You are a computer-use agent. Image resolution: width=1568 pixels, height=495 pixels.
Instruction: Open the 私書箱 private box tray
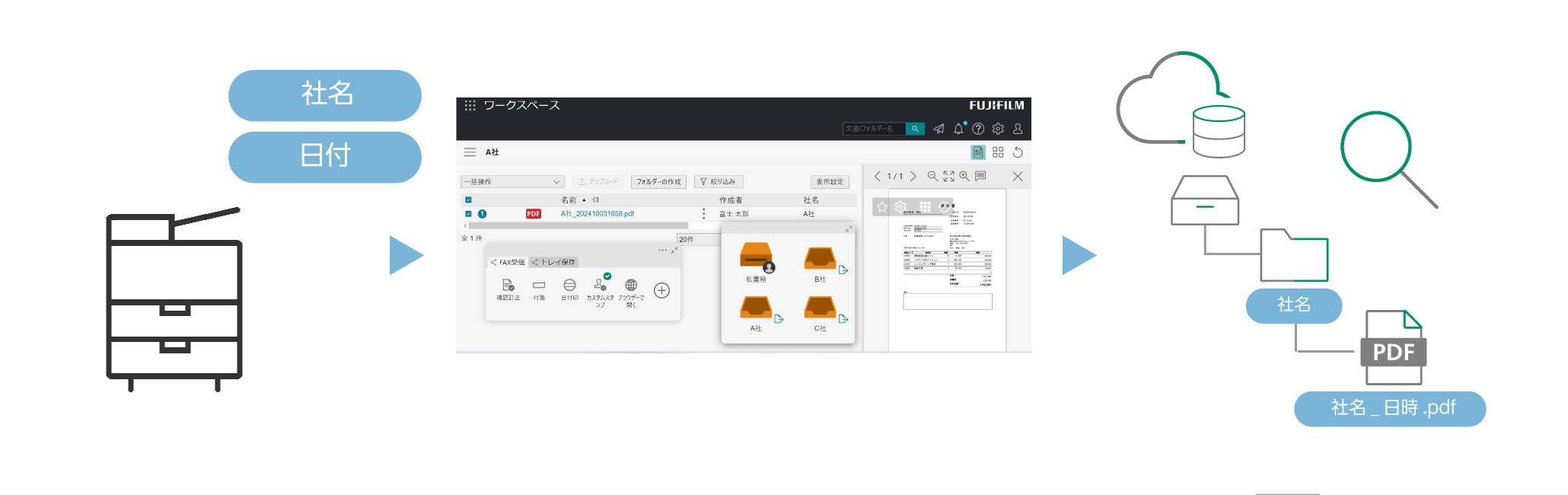pos(756,257)
